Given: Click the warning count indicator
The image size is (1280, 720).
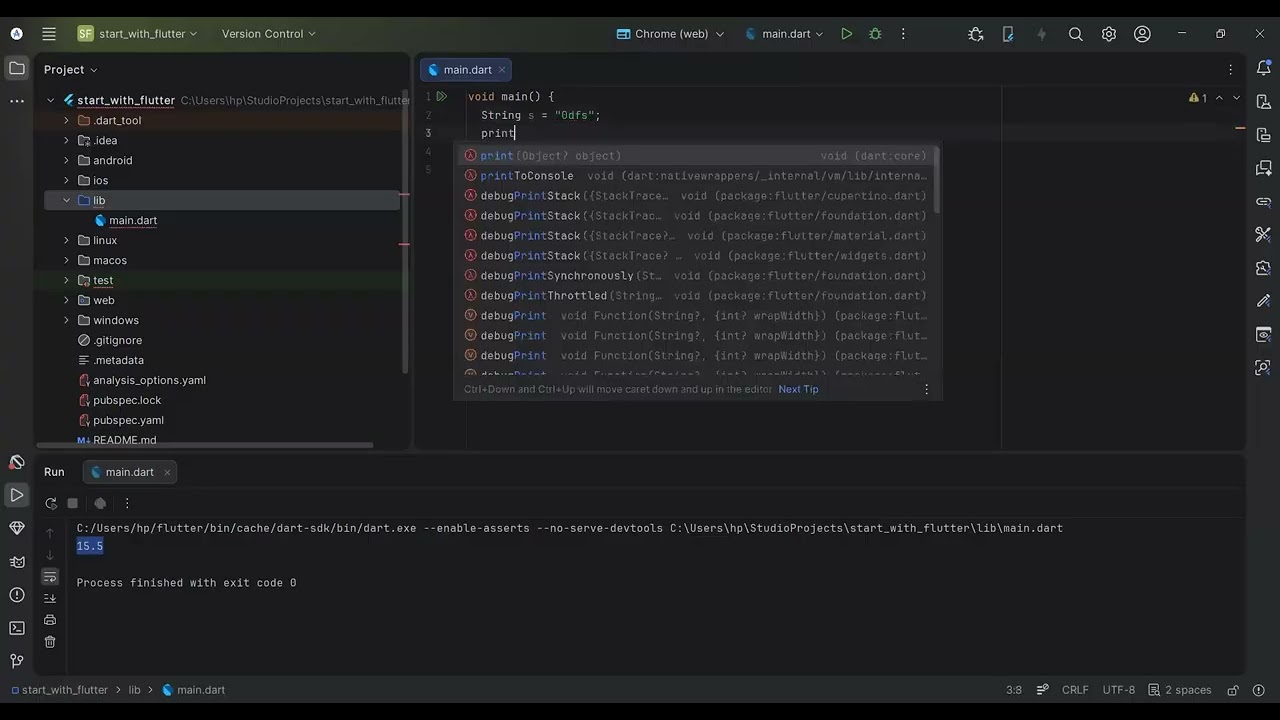Looking at the screenshot, I should [1198, 98].
